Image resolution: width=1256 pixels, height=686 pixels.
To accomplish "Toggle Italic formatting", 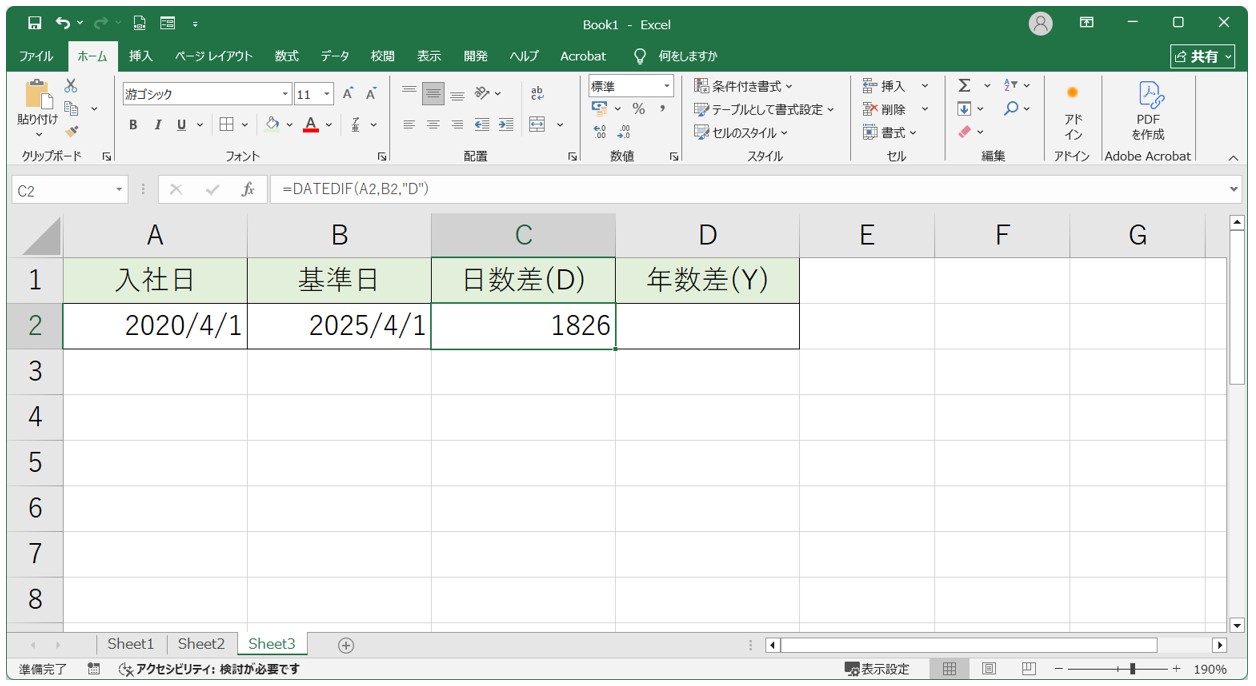I will point(157,125).
